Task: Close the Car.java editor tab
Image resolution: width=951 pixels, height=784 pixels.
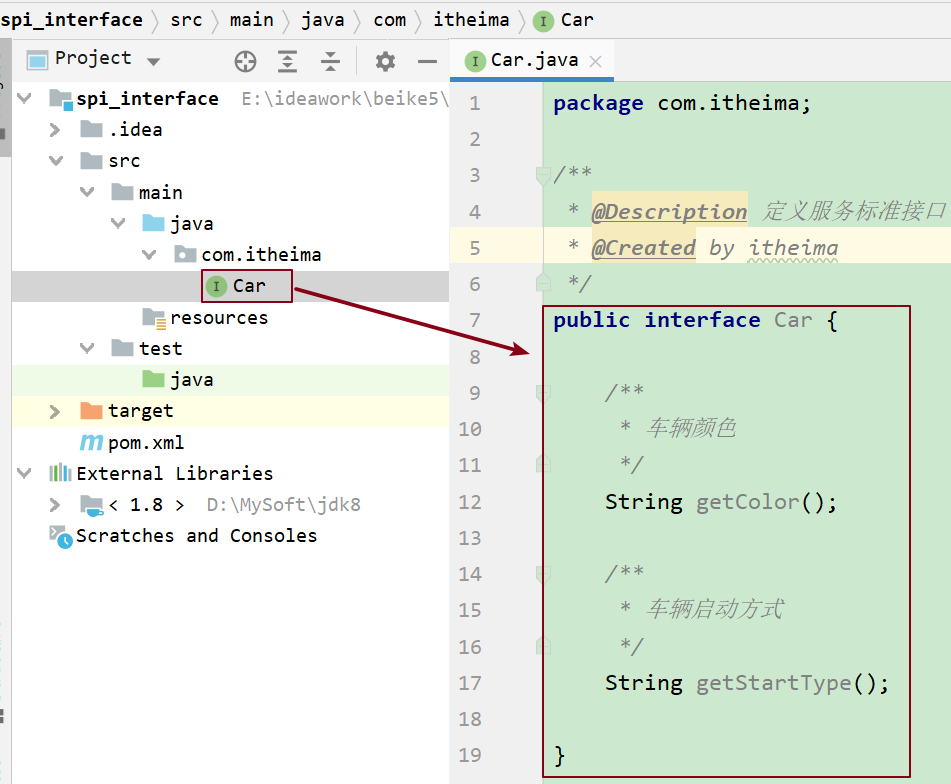Action: pyautogui.click(x=596, y=61)
